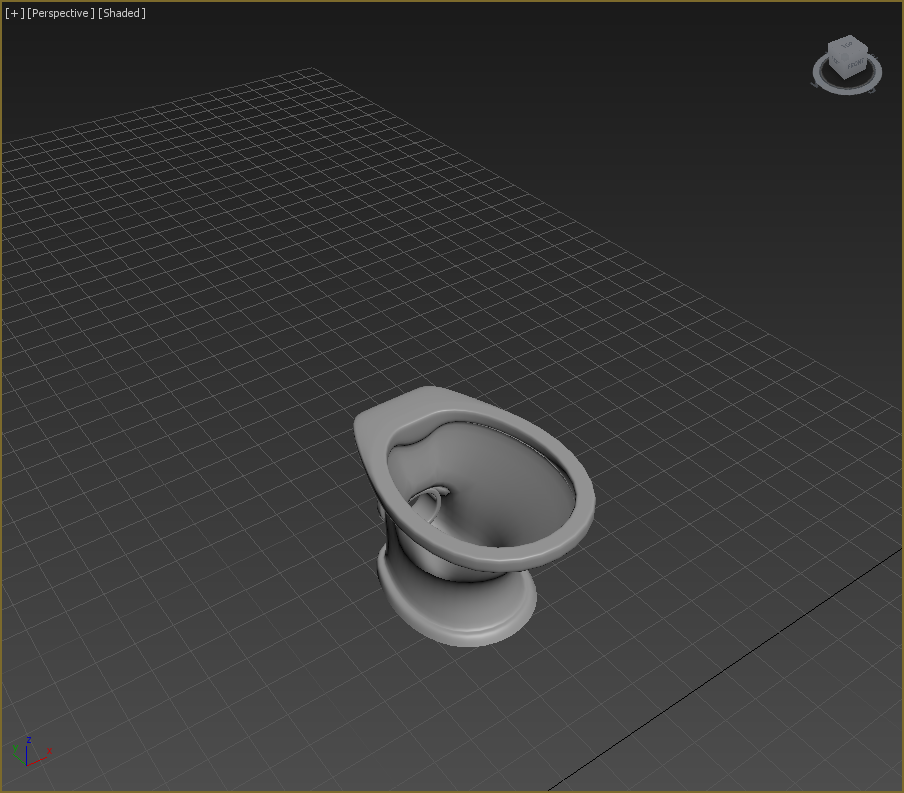Screen dimensions: 904x793
Task: Click the green Y axis label on tripod
Action: point(15,748)
